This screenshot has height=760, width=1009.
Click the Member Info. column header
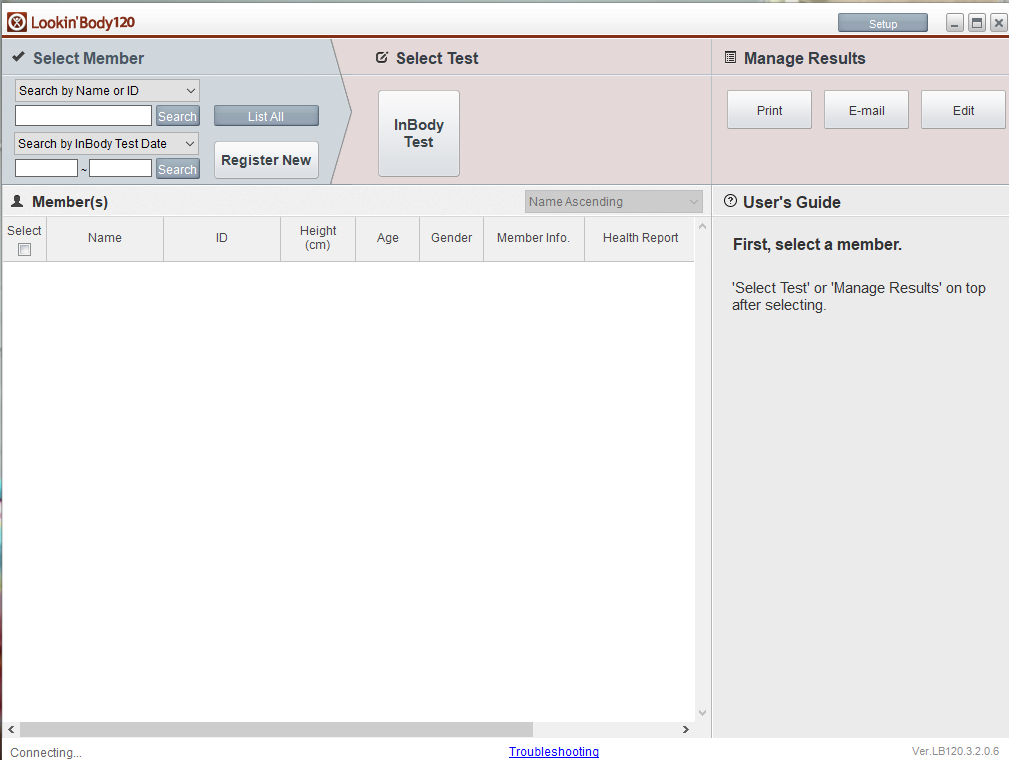533,238
